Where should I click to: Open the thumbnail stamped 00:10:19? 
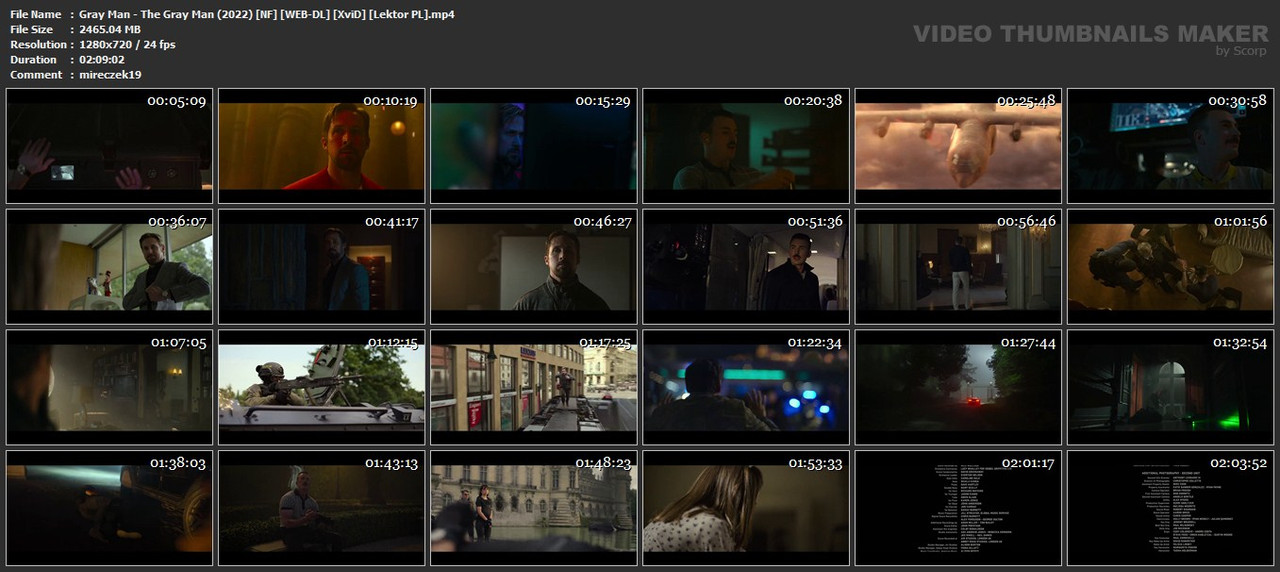321,146
